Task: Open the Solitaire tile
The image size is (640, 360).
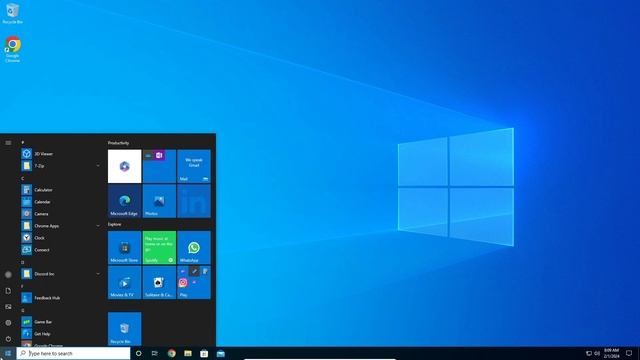Action: tap(159, 282)
